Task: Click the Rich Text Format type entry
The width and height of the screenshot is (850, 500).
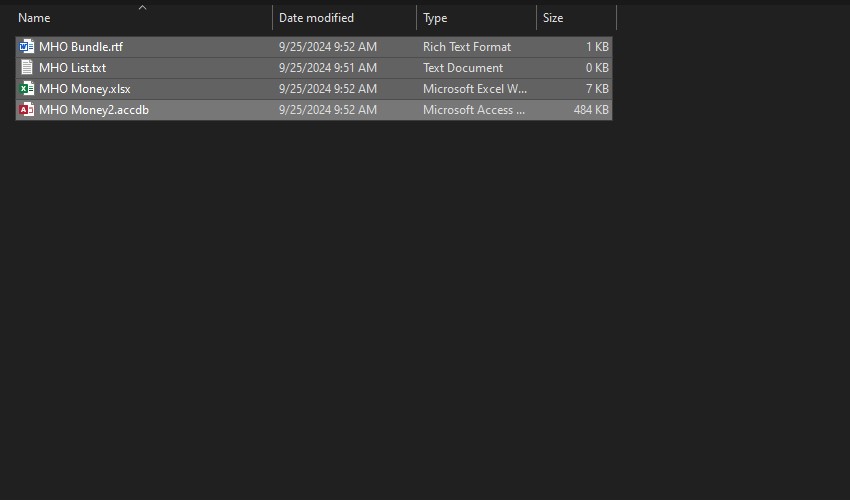Action: pos(467,47)
